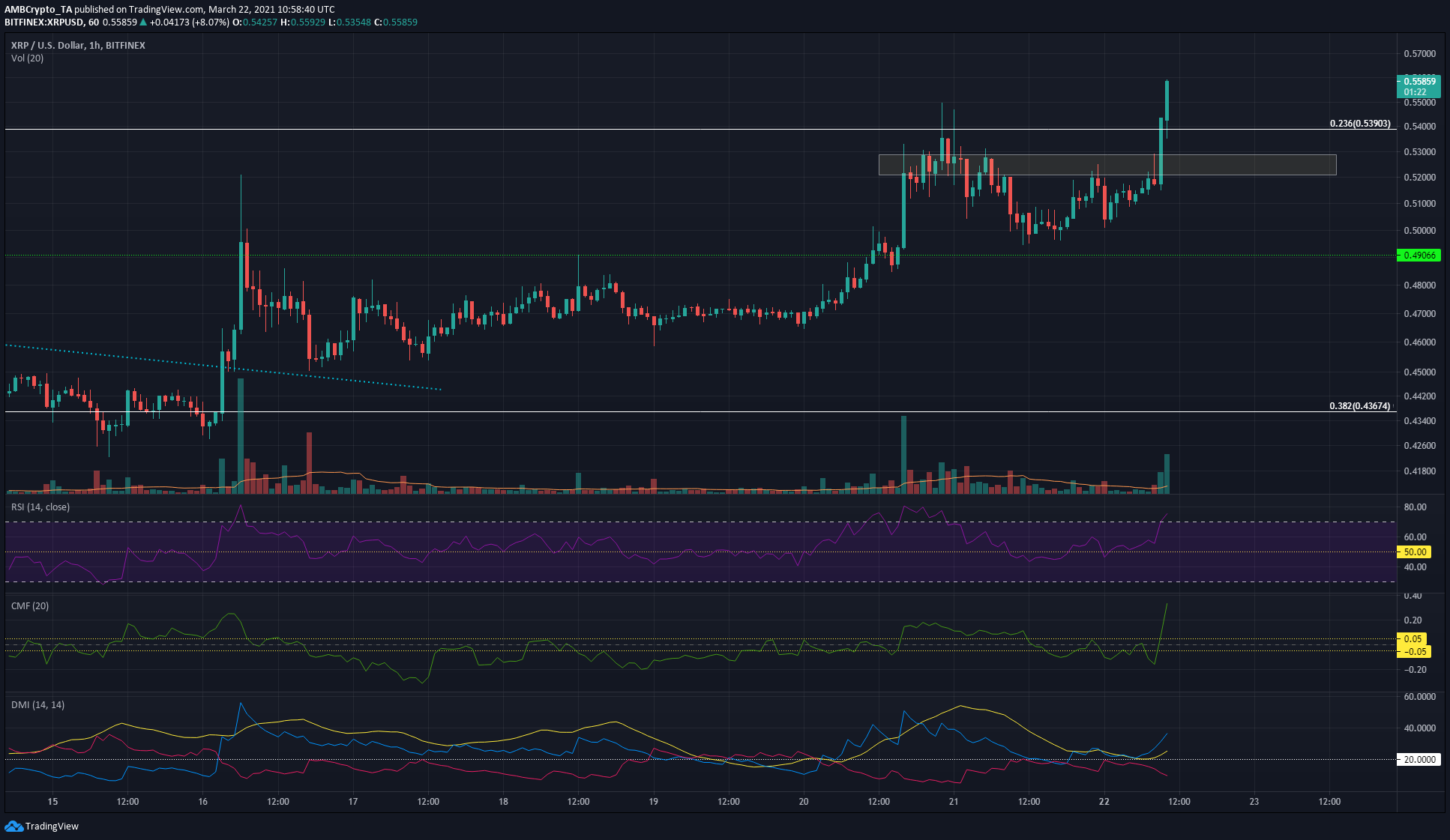
Task: Click the yellow 50.00 RSI level tag
Action: pyautogui.click(x=1415, y=552)
